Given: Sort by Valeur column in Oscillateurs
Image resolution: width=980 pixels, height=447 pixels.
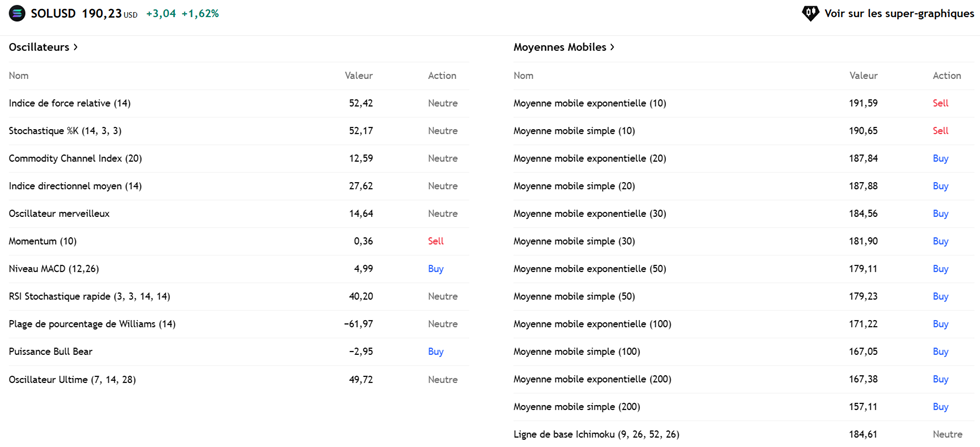Looking at the screenshot, I should tap(358, 76).
